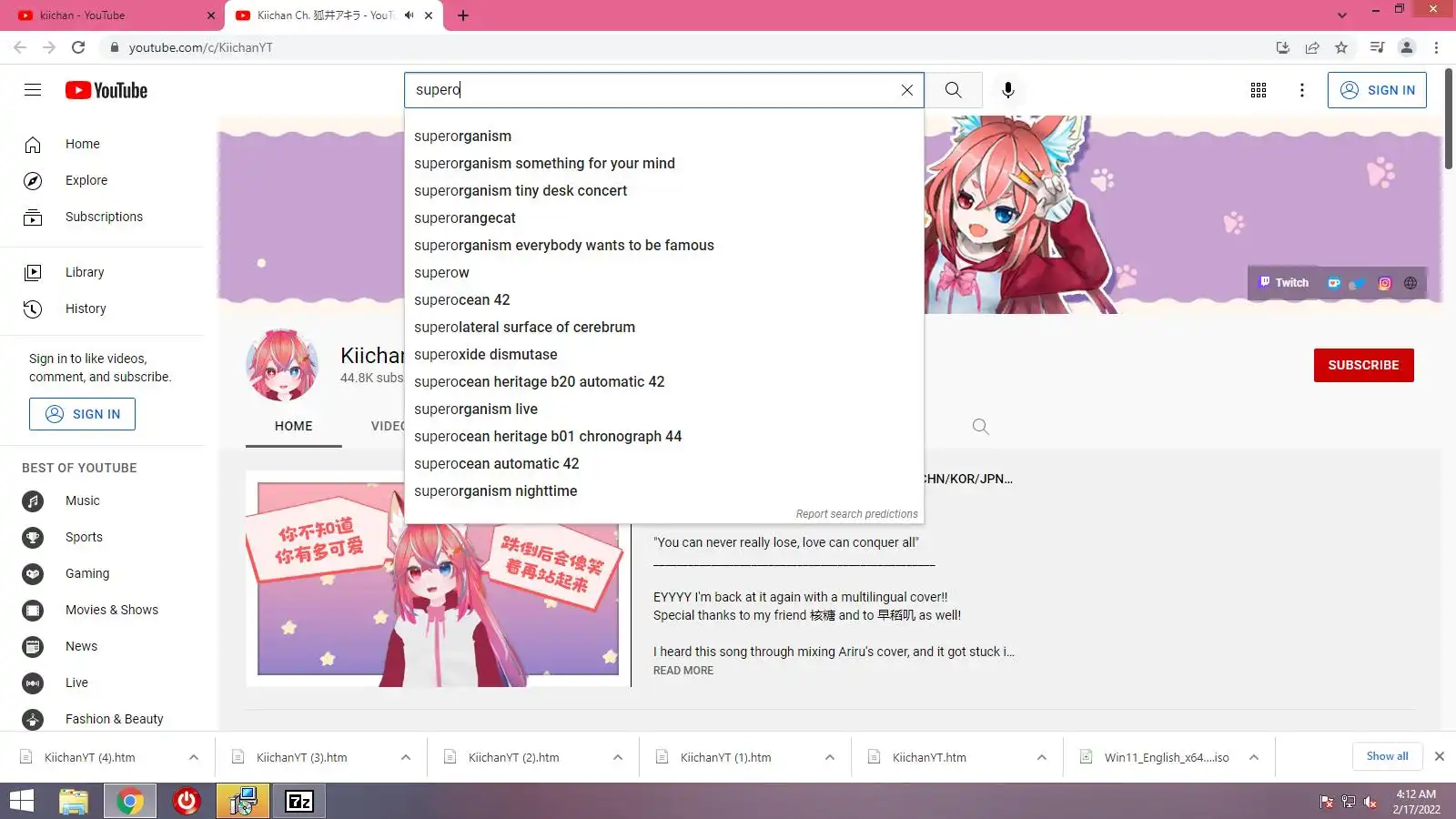This screenshot has width=1456, height=819.
Task: Search within the channel using magnifier
Action: [980, 426]
